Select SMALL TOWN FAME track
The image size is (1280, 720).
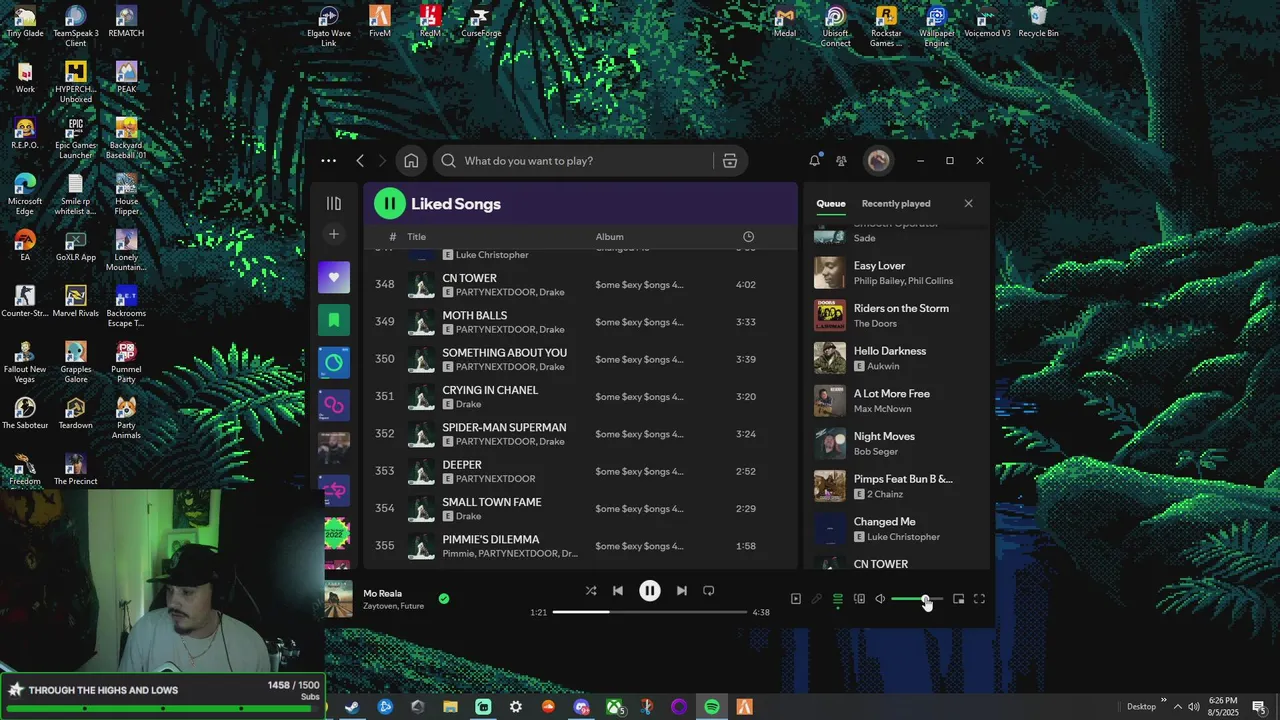(x=580, y=509)
